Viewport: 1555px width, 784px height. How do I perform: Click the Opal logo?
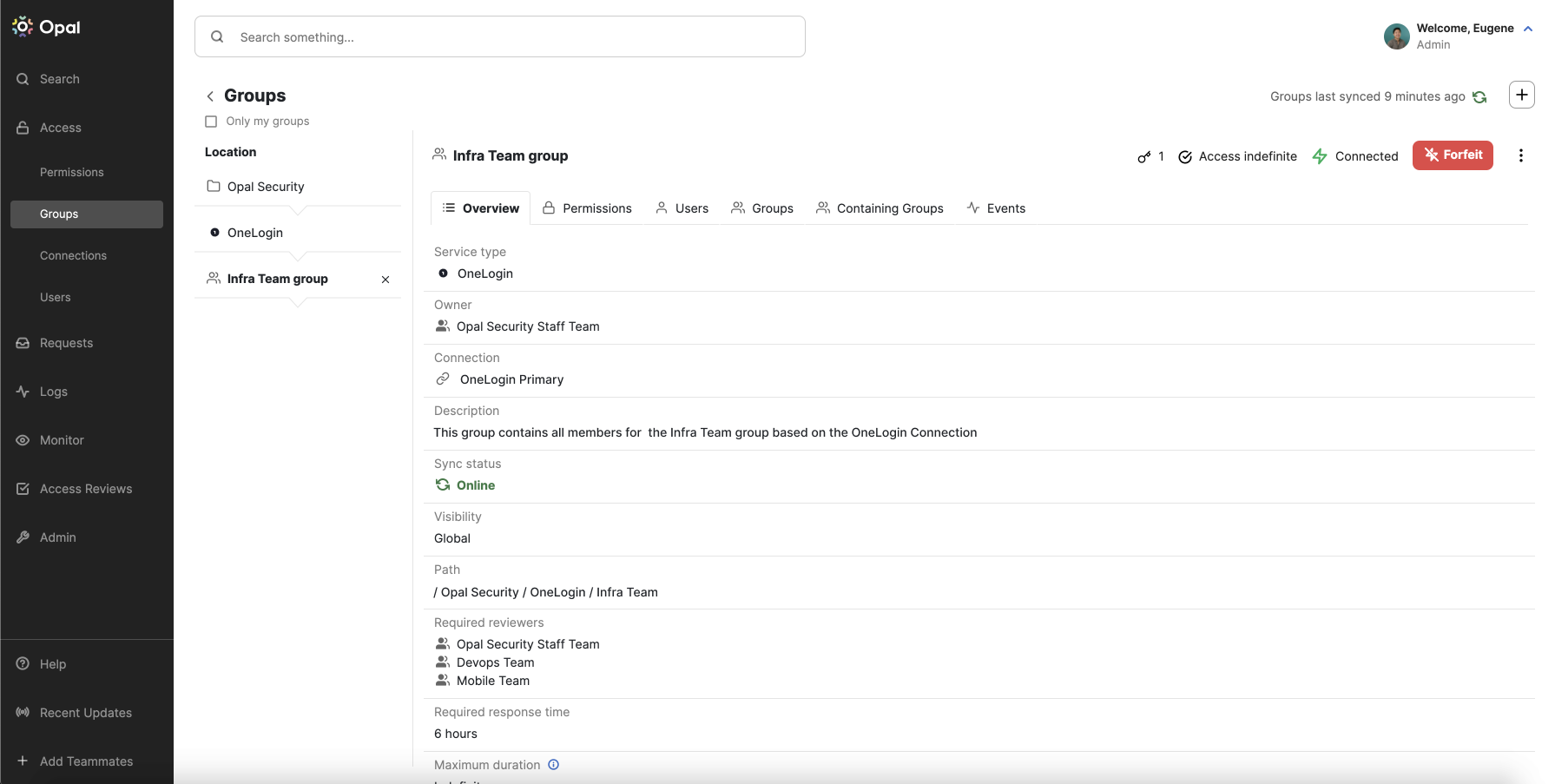[46, 27]
